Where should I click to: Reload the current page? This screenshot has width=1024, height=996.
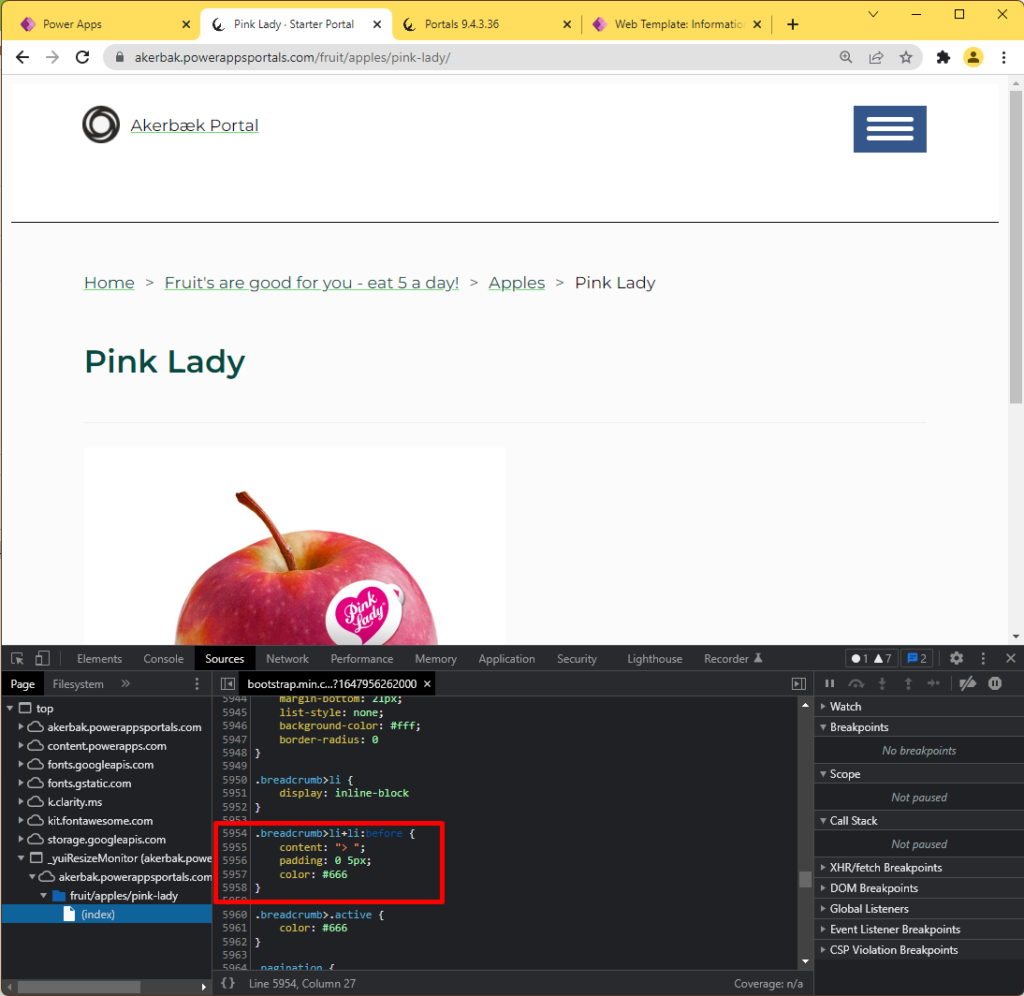(x=82, y=57)
